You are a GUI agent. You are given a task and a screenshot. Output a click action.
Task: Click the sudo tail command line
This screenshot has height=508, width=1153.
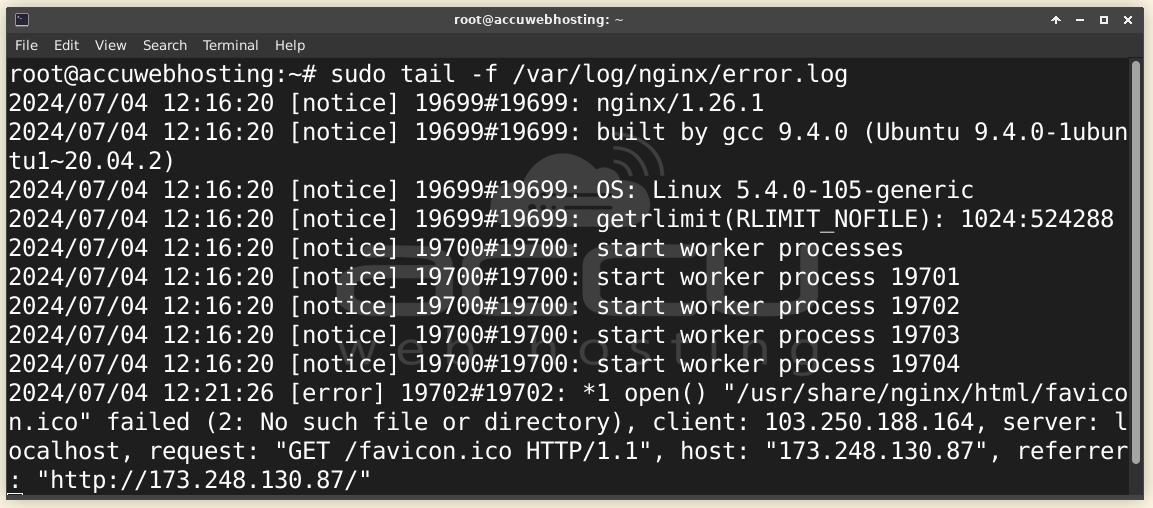point(428,74)
